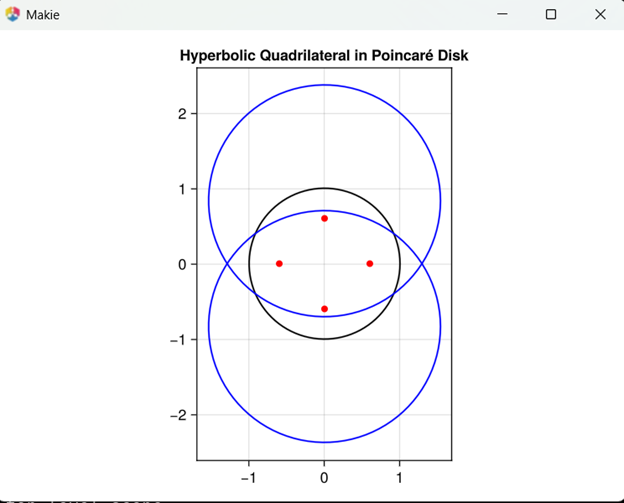Viewport: 624px width, 503px height.
Task: Select the bottom red vertex point
Action: point(324,309)
